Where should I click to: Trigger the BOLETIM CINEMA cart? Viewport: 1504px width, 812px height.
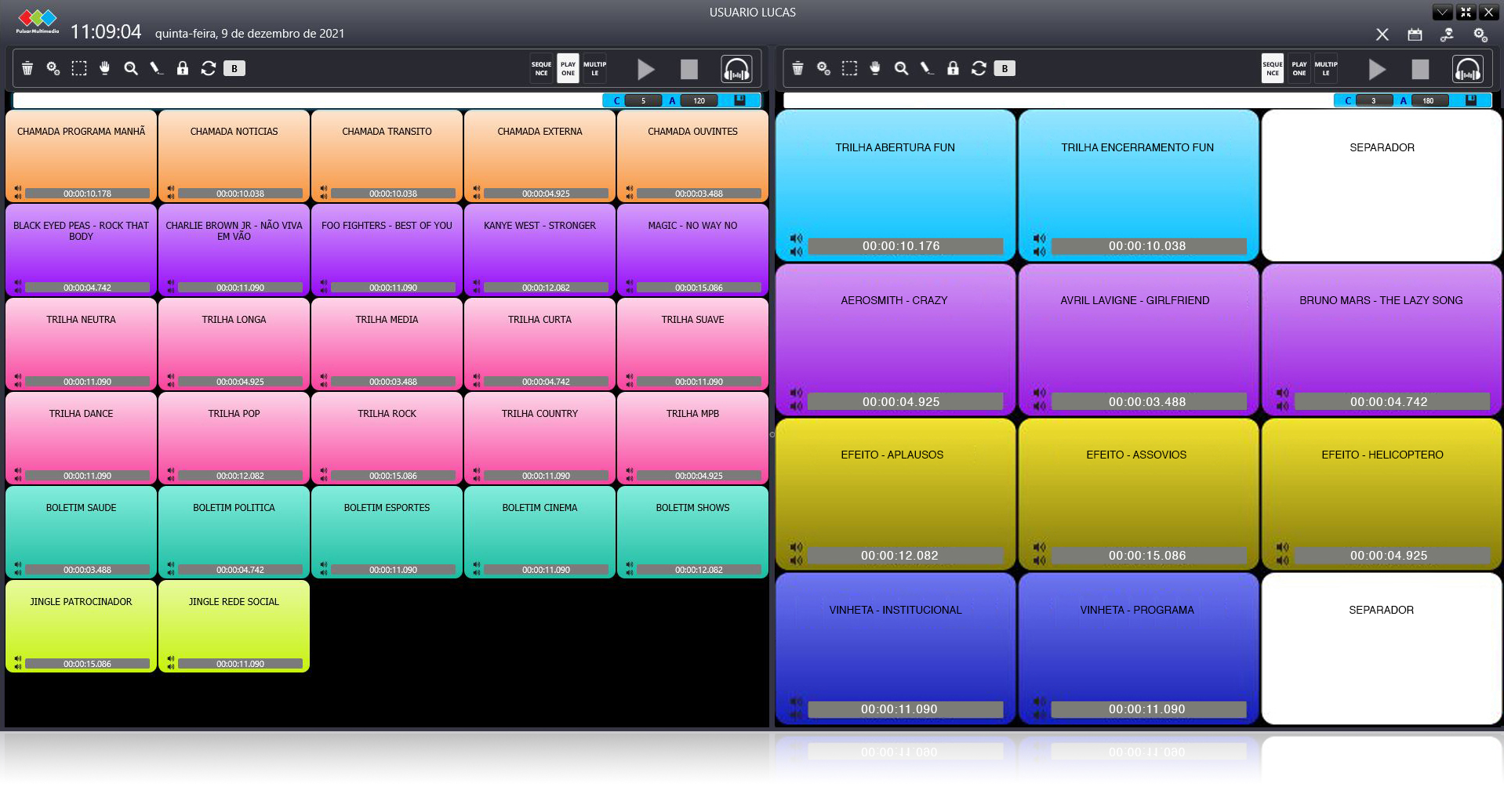pyautogui.click(x=539, y=532)
